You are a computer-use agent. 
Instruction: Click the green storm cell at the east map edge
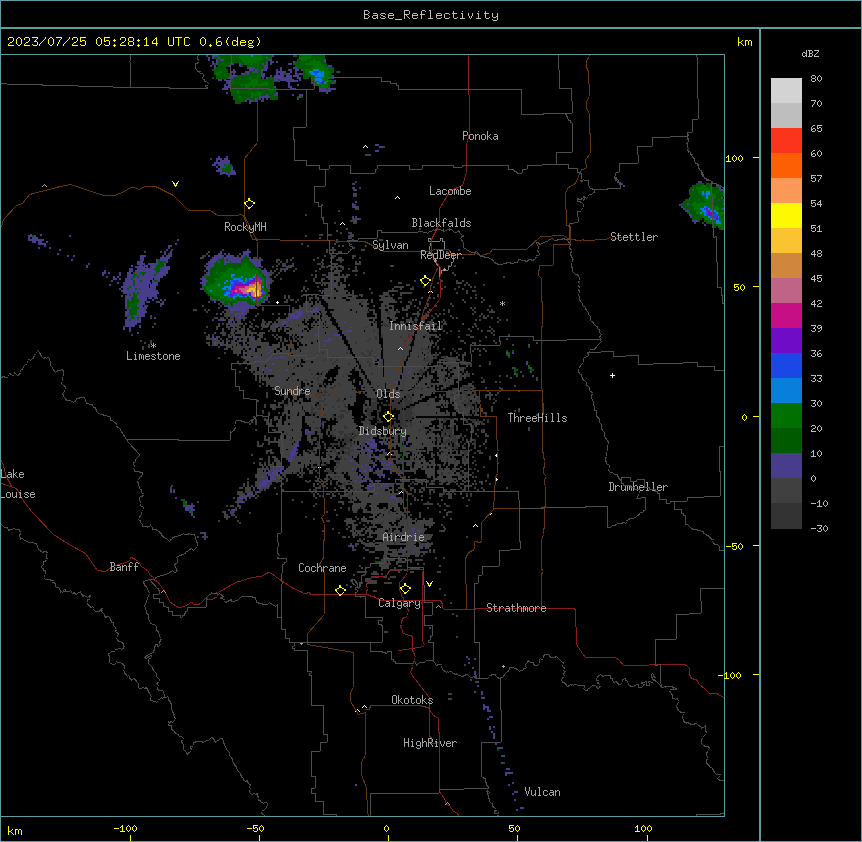tap(703, 204)
